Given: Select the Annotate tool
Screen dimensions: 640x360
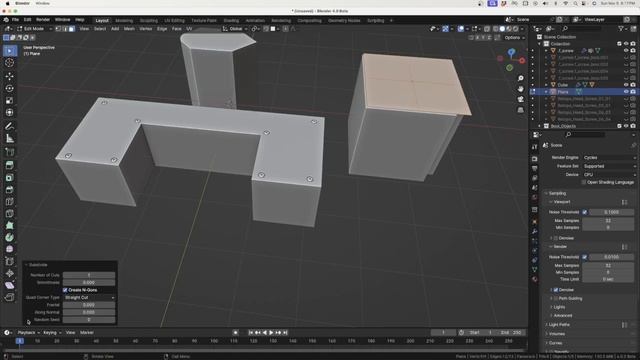Looking at the screenshot, I should coord(9,127).
